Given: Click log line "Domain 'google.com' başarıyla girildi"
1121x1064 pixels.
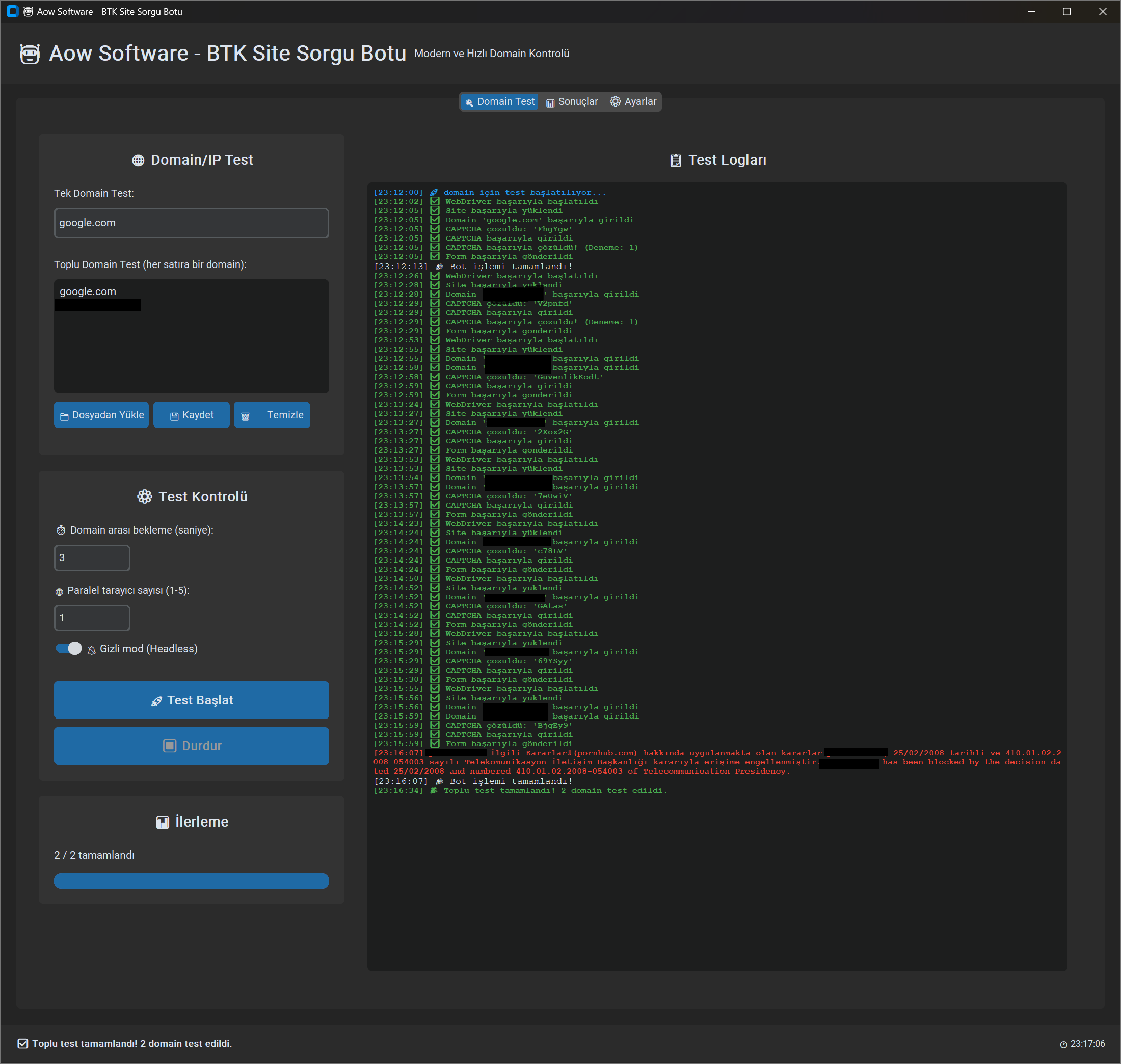Looking at the screenshot, I should [x=503, y=220].
